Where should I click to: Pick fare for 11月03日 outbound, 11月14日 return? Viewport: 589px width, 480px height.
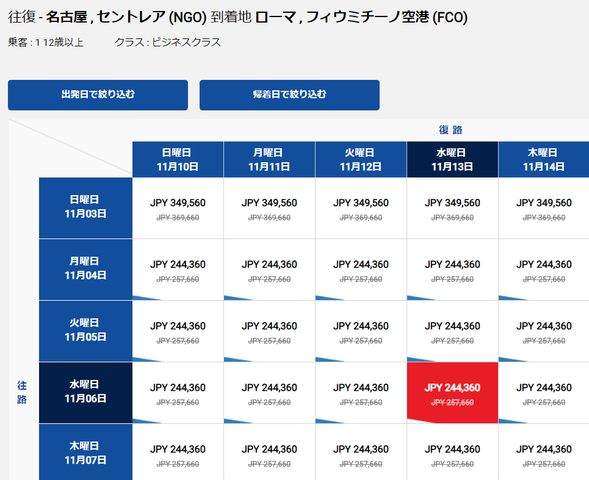544,208
